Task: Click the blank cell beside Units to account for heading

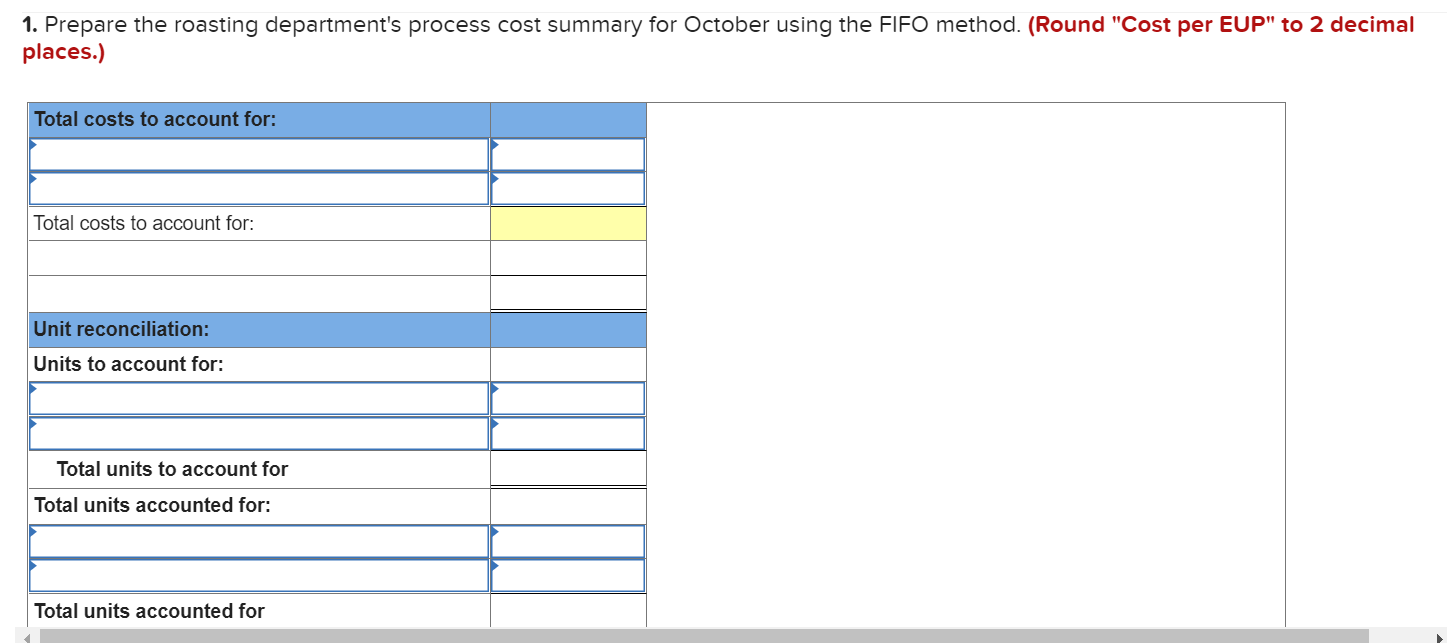Action: coord(566,363)
